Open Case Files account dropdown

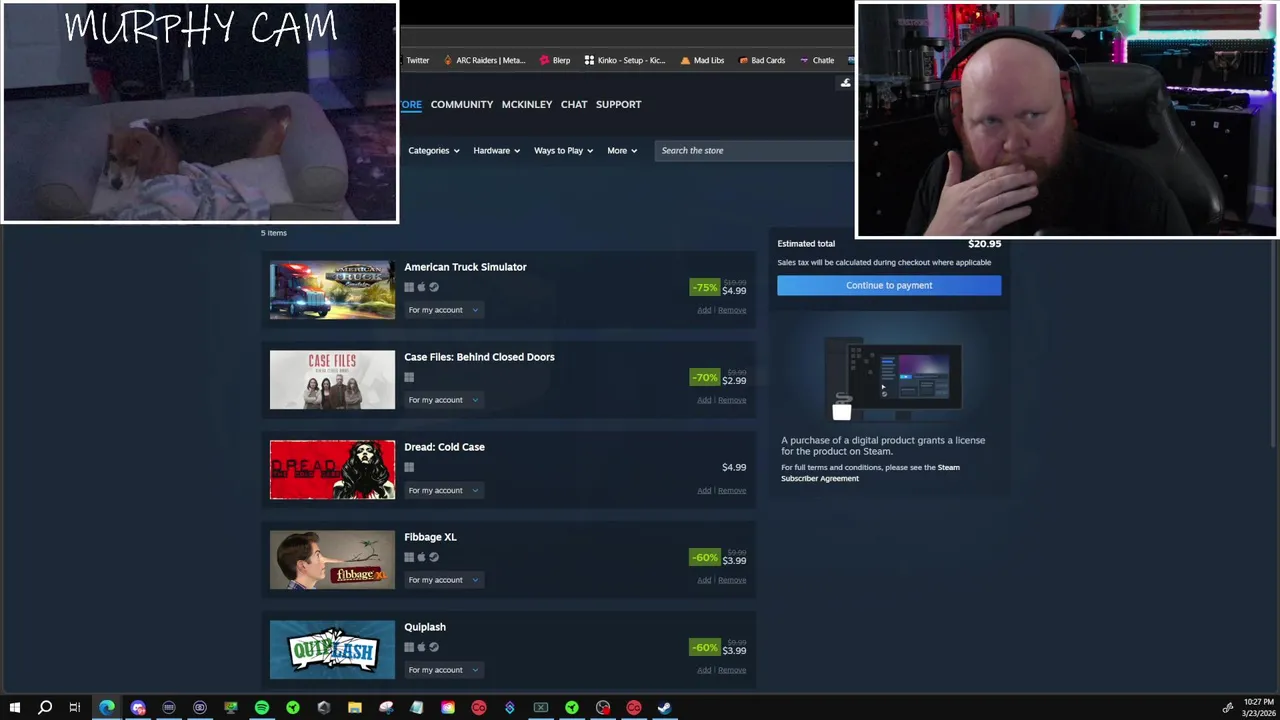click(x=443, y=400)
